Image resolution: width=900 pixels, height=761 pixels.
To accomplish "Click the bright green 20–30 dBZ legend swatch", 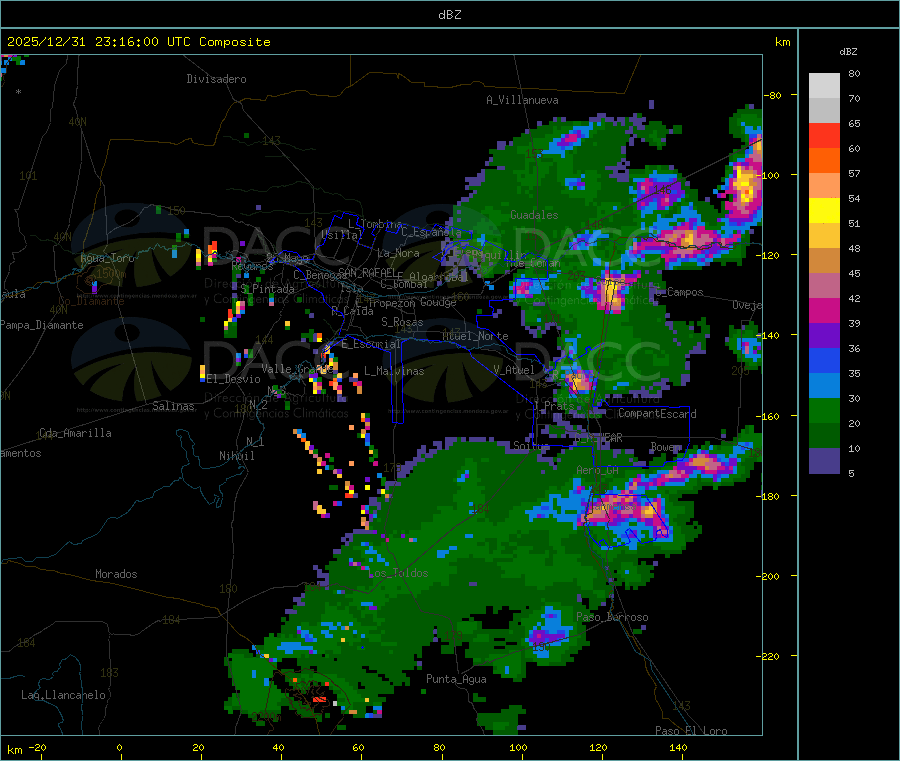I will tap(824, 411).
